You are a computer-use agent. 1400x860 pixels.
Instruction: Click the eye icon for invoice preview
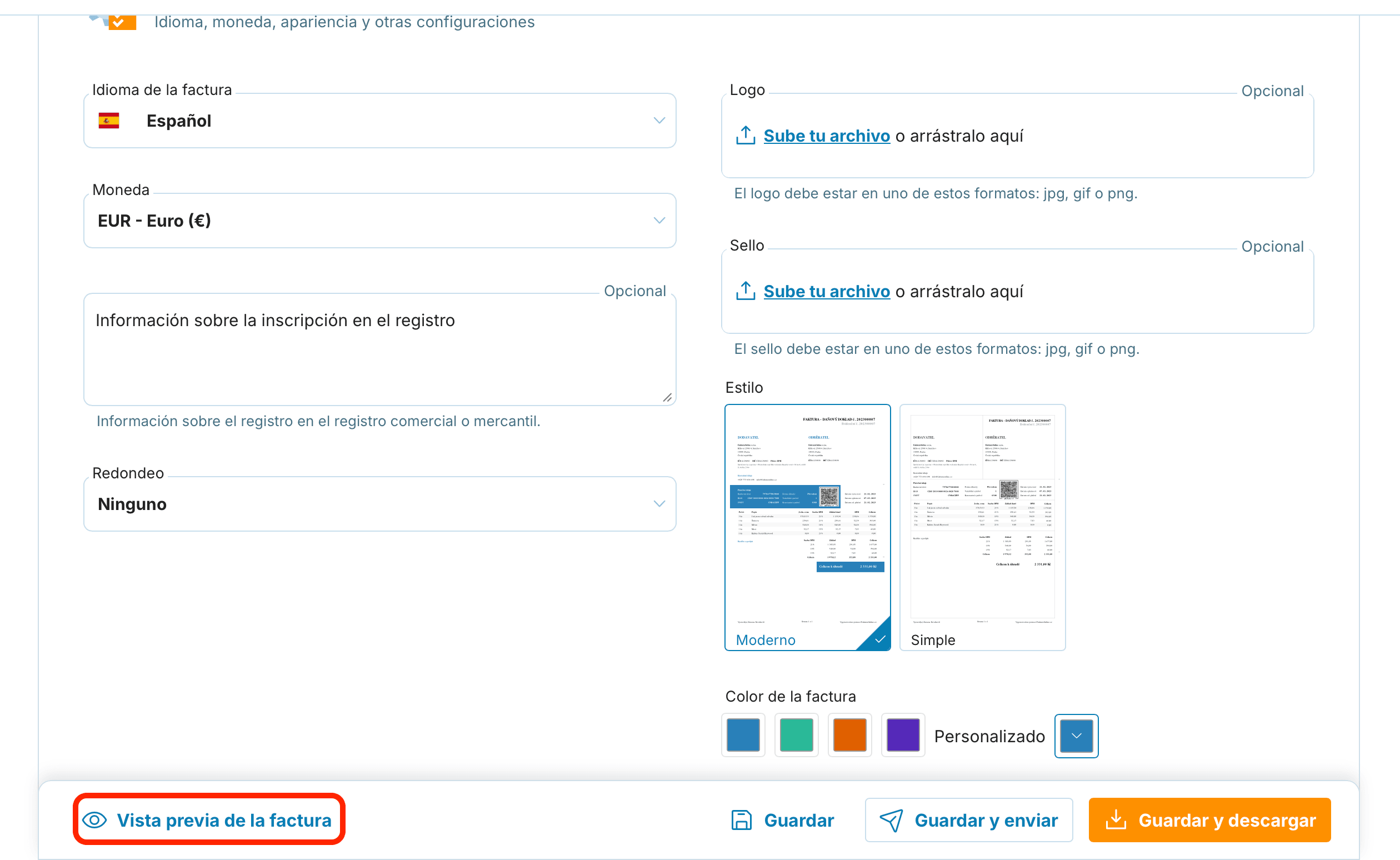[x=94, y=820]
